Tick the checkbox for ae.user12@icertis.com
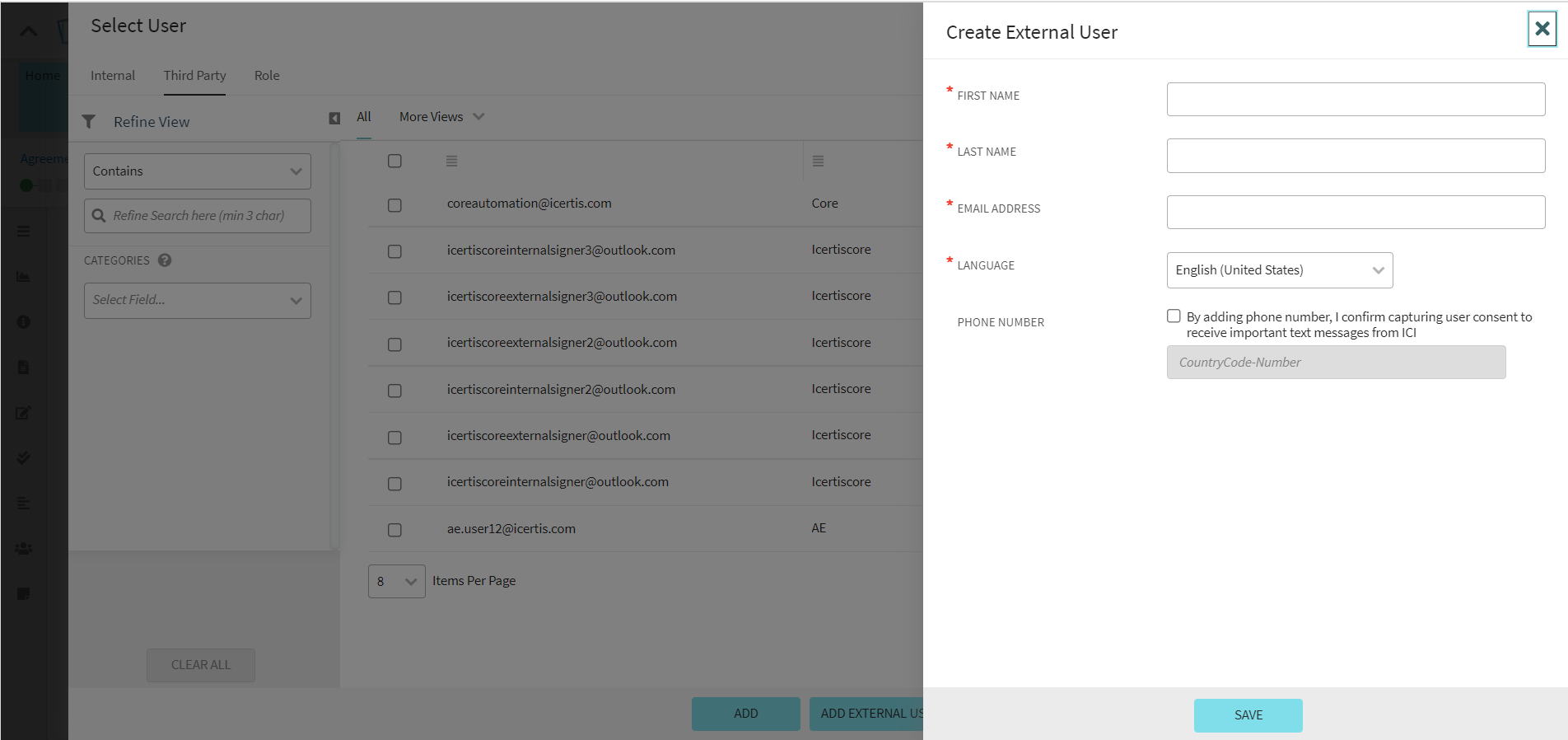Image resolution: width=1568 pixels, height=740 pixels. (394, 530)
